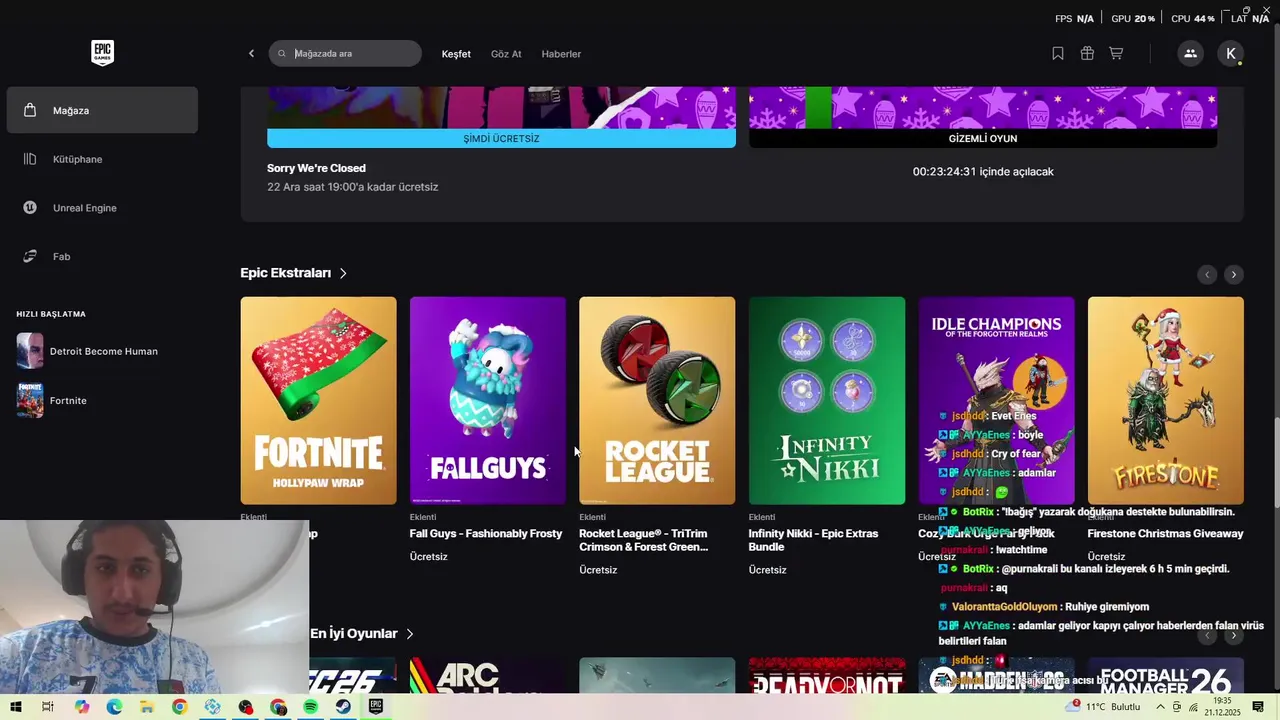Image resolution: width=1280 pixels, height=720 pixels.
Task: Expand the En İyi Oyunlar section chevron
Action: click(x=410, y=633)
